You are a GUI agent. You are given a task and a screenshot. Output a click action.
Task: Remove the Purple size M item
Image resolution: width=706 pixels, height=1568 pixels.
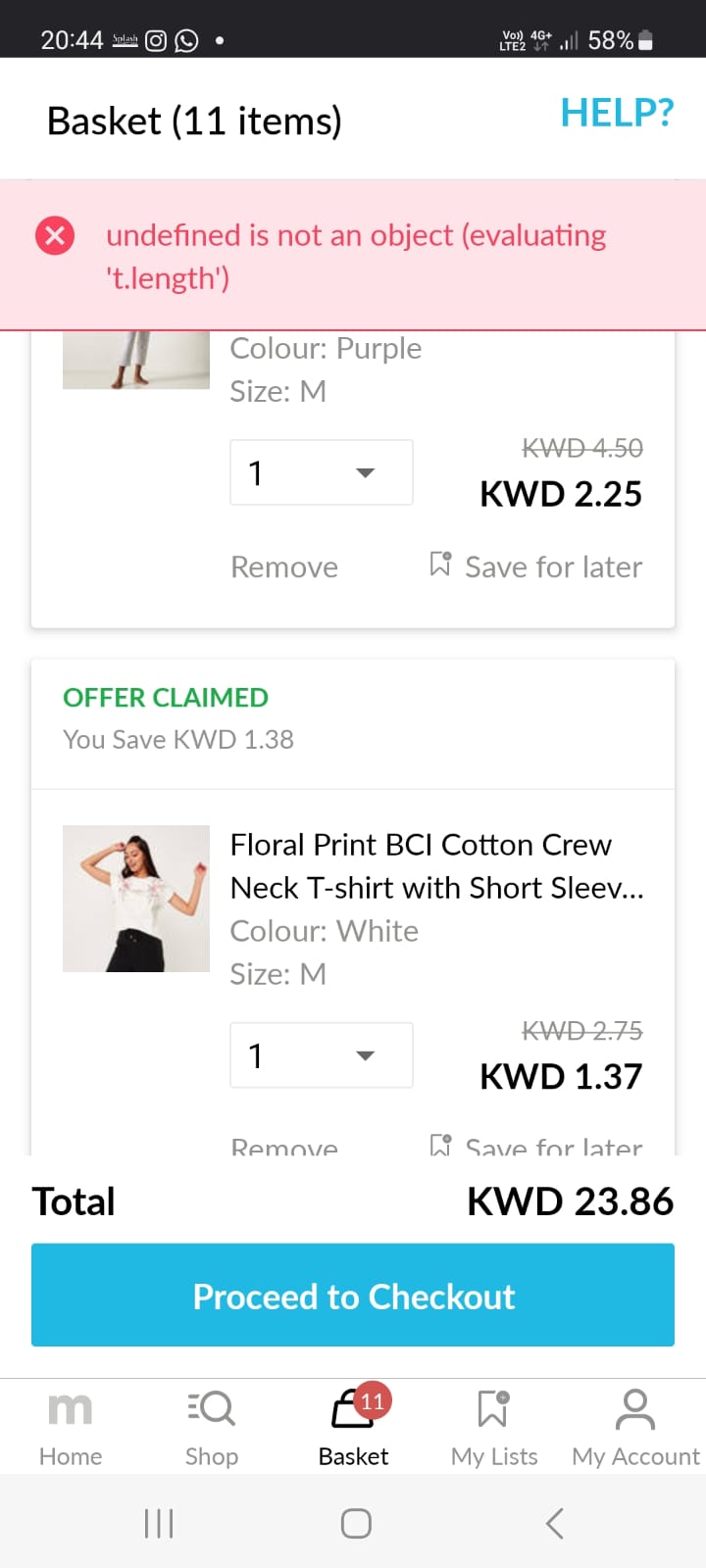click(x=284, y=567)
